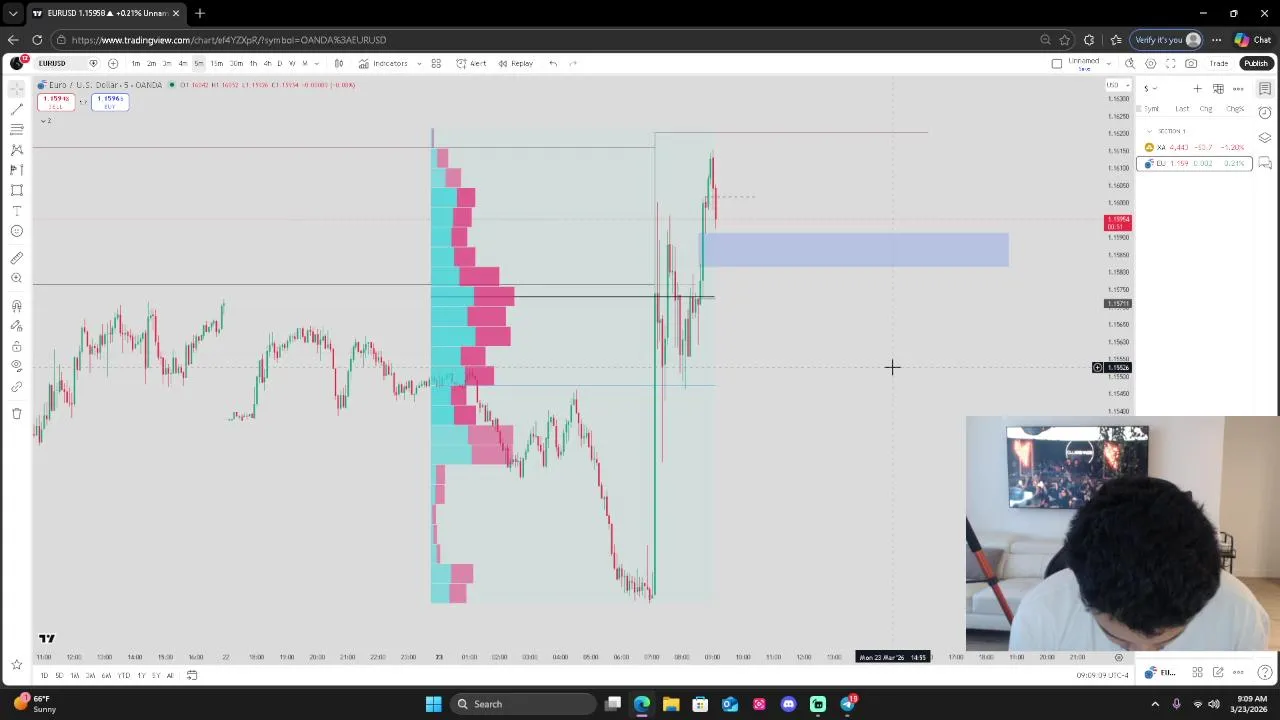Open favorites star at toolbar bottom
This screenshot has height=720, width=1280.
click(x=17, y=664)
